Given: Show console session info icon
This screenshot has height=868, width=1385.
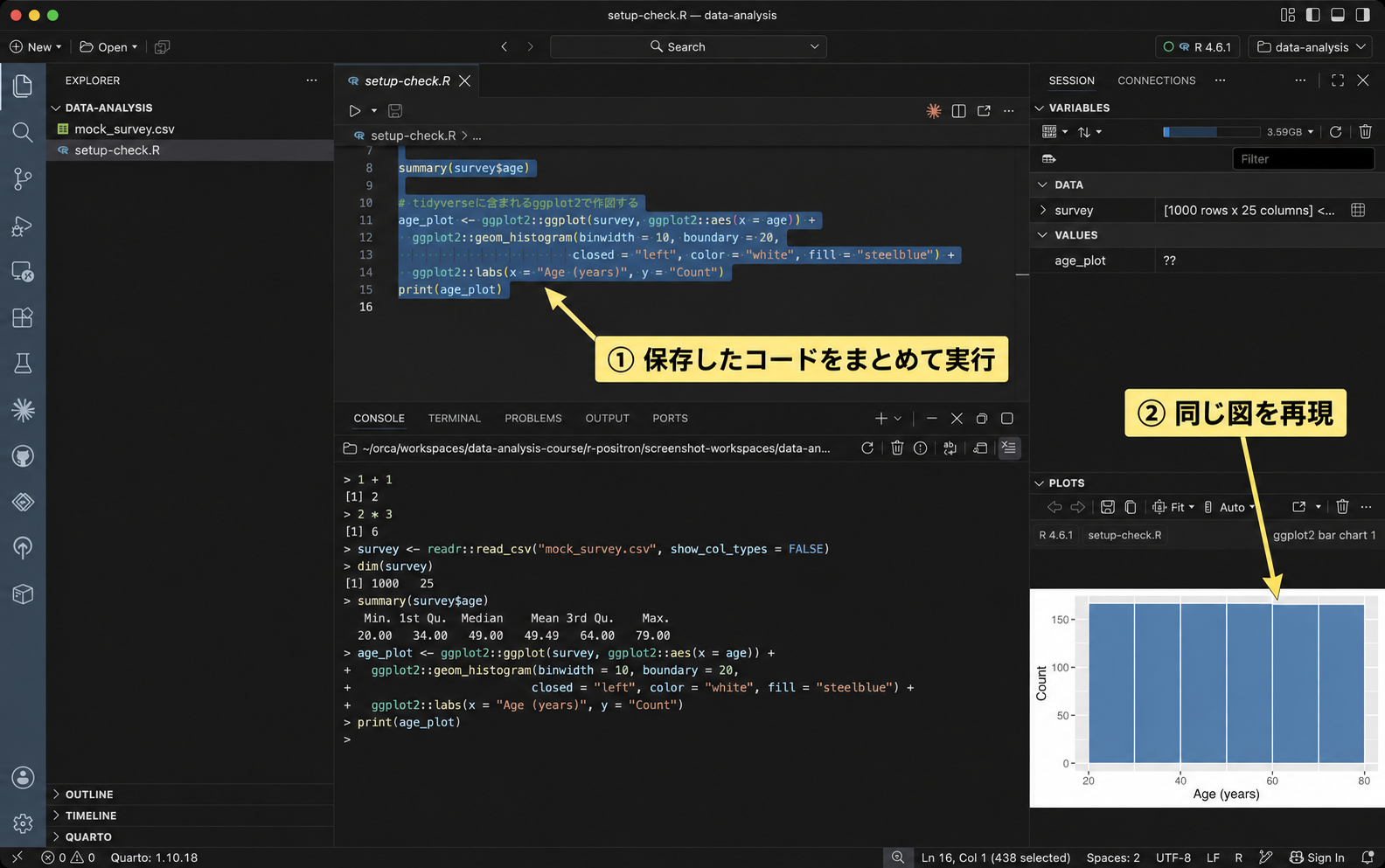Looking at the screenshot, I should [x=921, y=448].
